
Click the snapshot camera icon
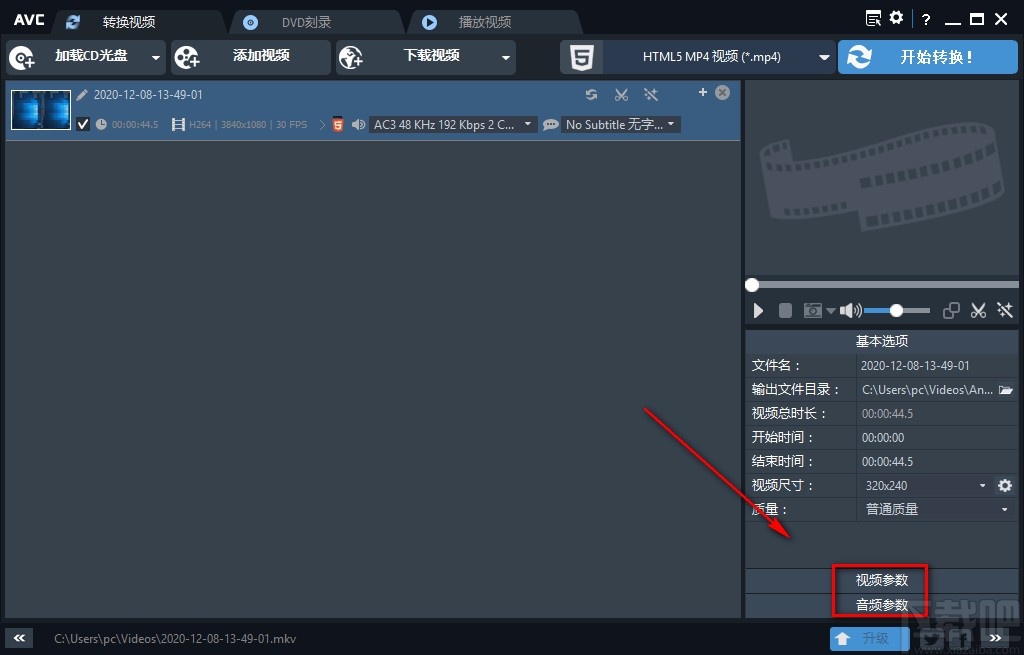coord(812,310)
